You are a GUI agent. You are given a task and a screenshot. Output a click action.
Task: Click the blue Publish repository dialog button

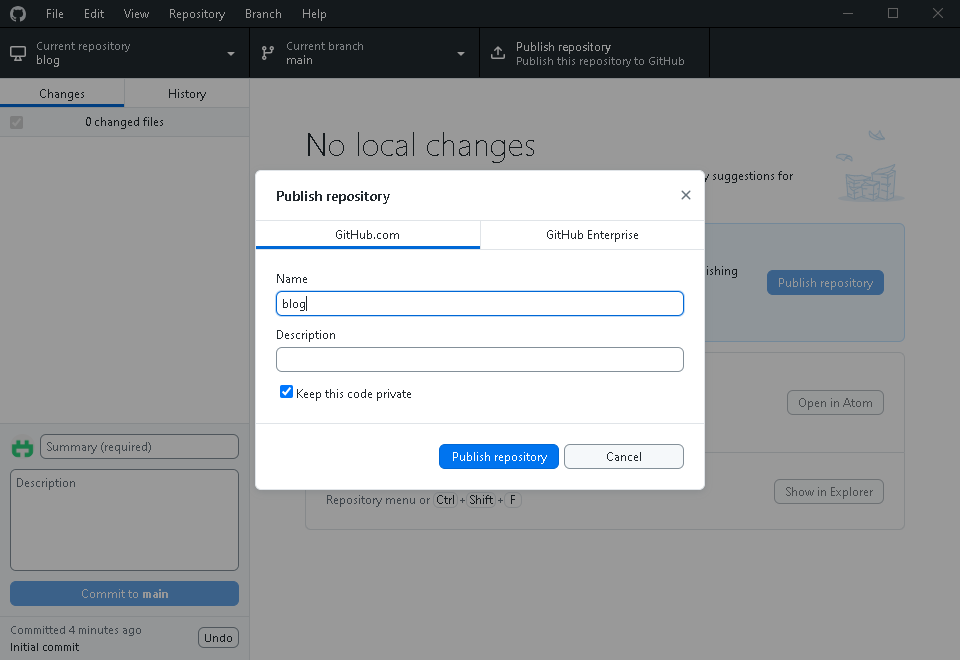click(x=499, y=456)
